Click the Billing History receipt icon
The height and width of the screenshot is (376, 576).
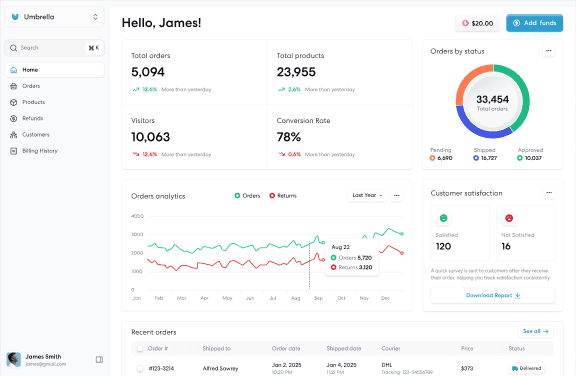click(x=14, y=151)
